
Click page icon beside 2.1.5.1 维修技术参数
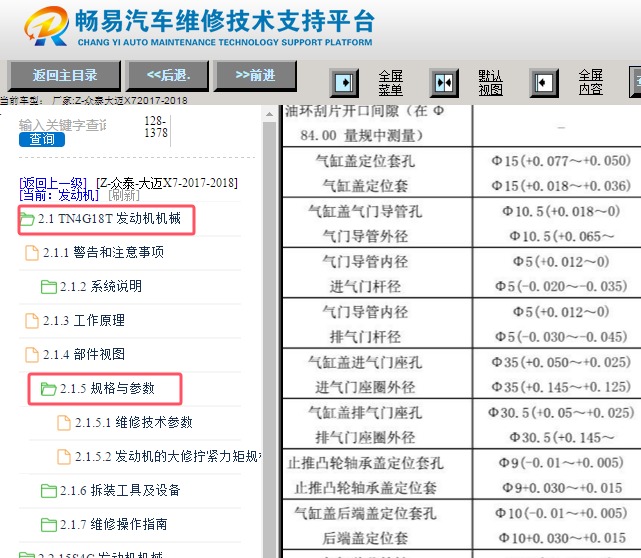coord(63,423)
